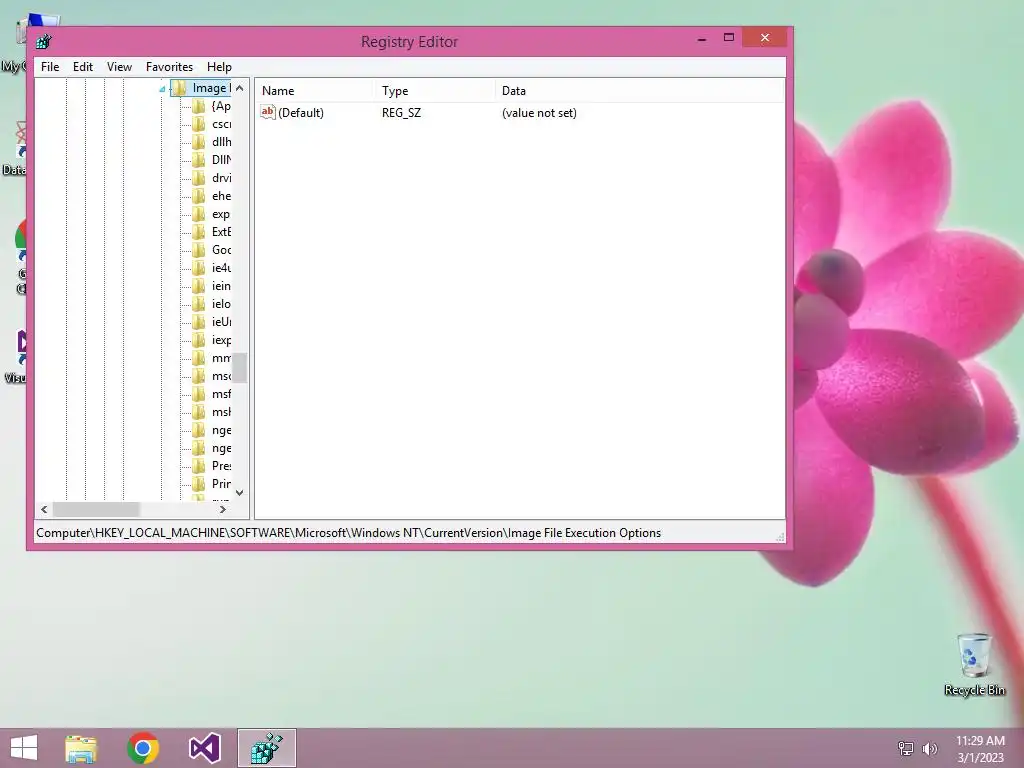Viewport: 1024px width, 768px height.
Task: Open the Help menu
Action: pyautogui.click(x=219, y=67)
